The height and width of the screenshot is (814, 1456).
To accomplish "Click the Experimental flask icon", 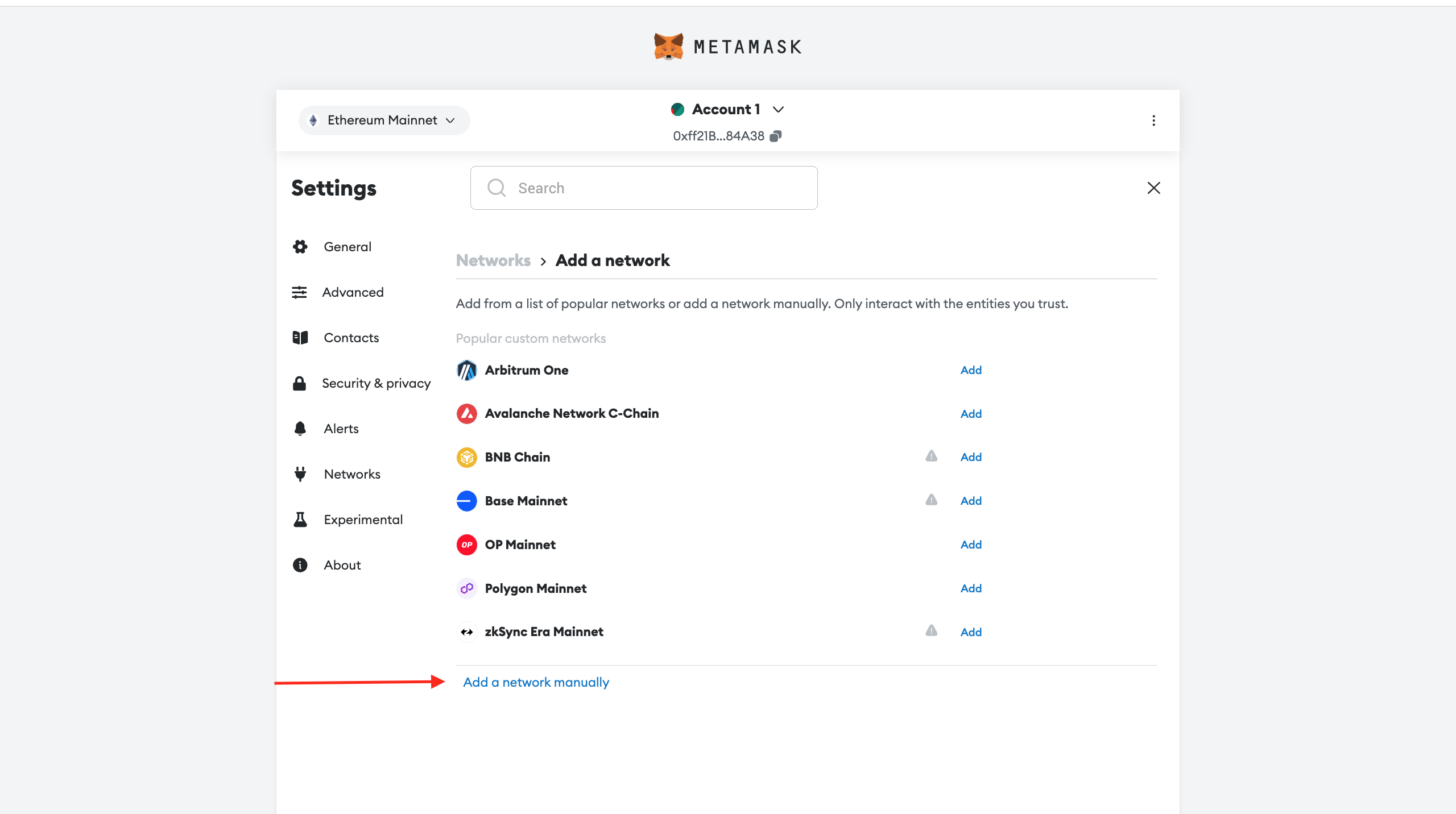I will [x=300, y=519].
